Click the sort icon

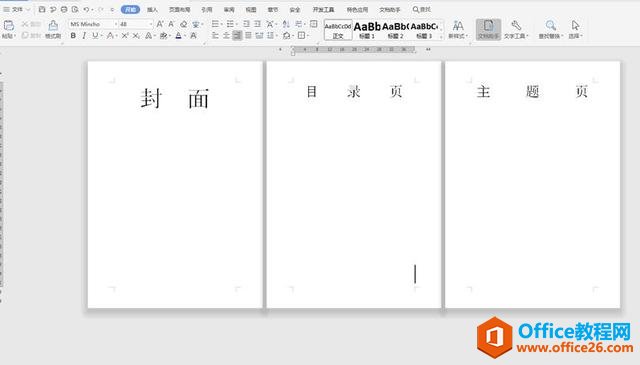[x=286, y=24]
